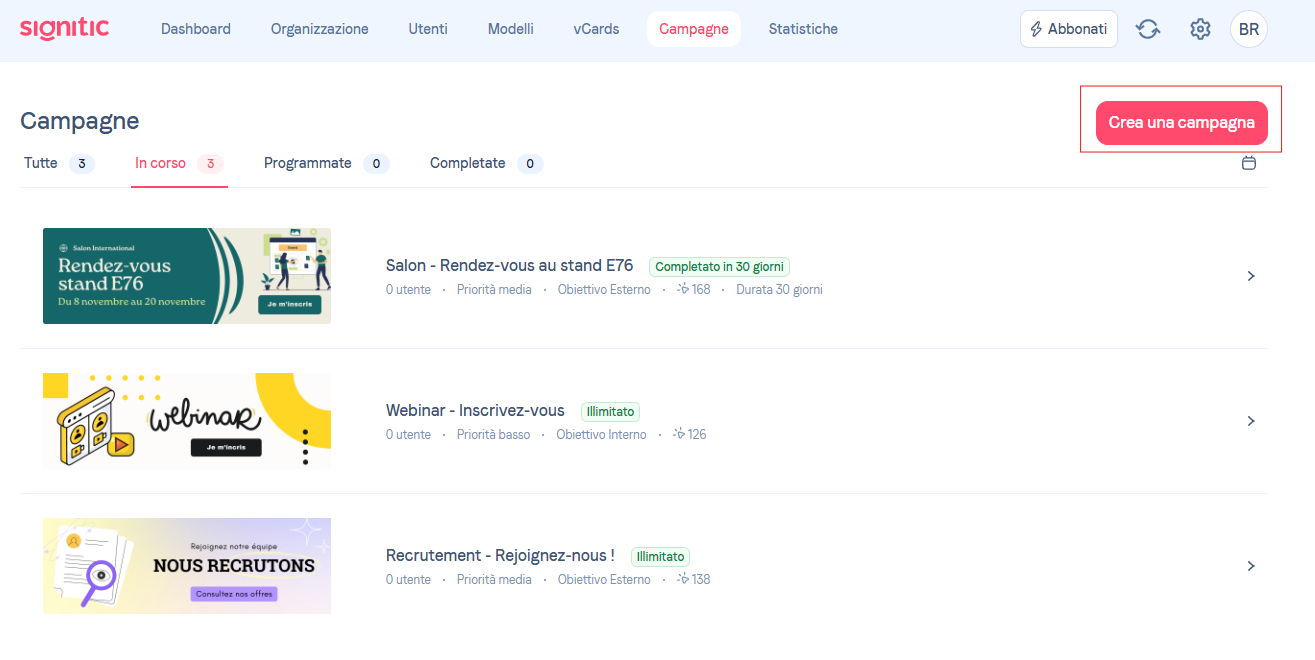
Task: Click the Illimitato badge on Recrutement row
Action: (660, 556)
